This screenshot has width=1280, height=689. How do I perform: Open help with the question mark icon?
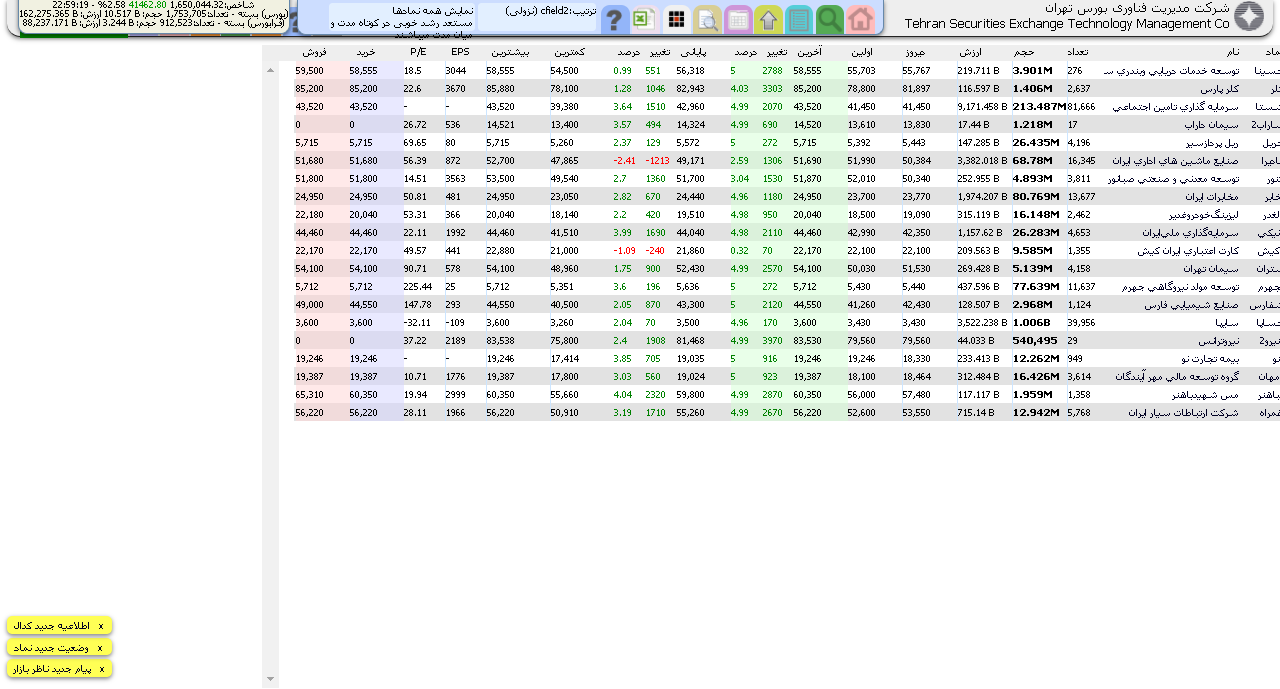(615, 19)
